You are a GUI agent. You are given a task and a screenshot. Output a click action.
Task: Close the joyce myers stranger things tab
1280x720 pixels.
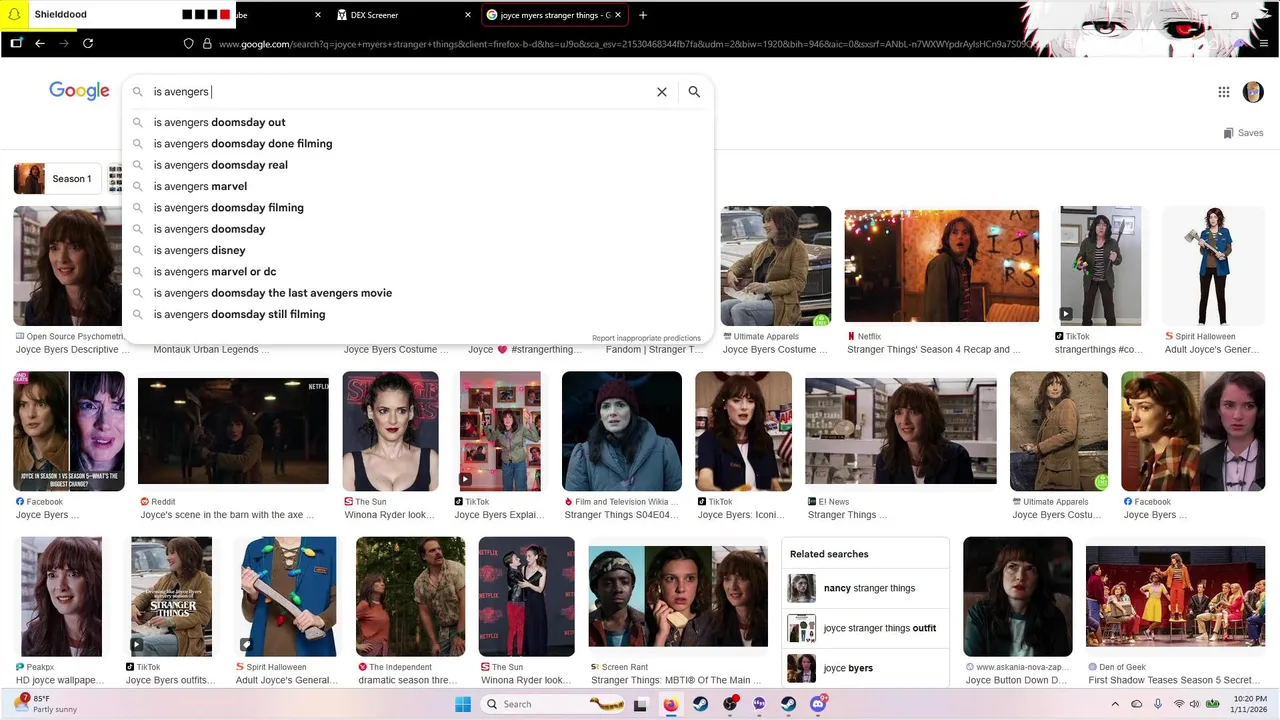tap(618, 15)
